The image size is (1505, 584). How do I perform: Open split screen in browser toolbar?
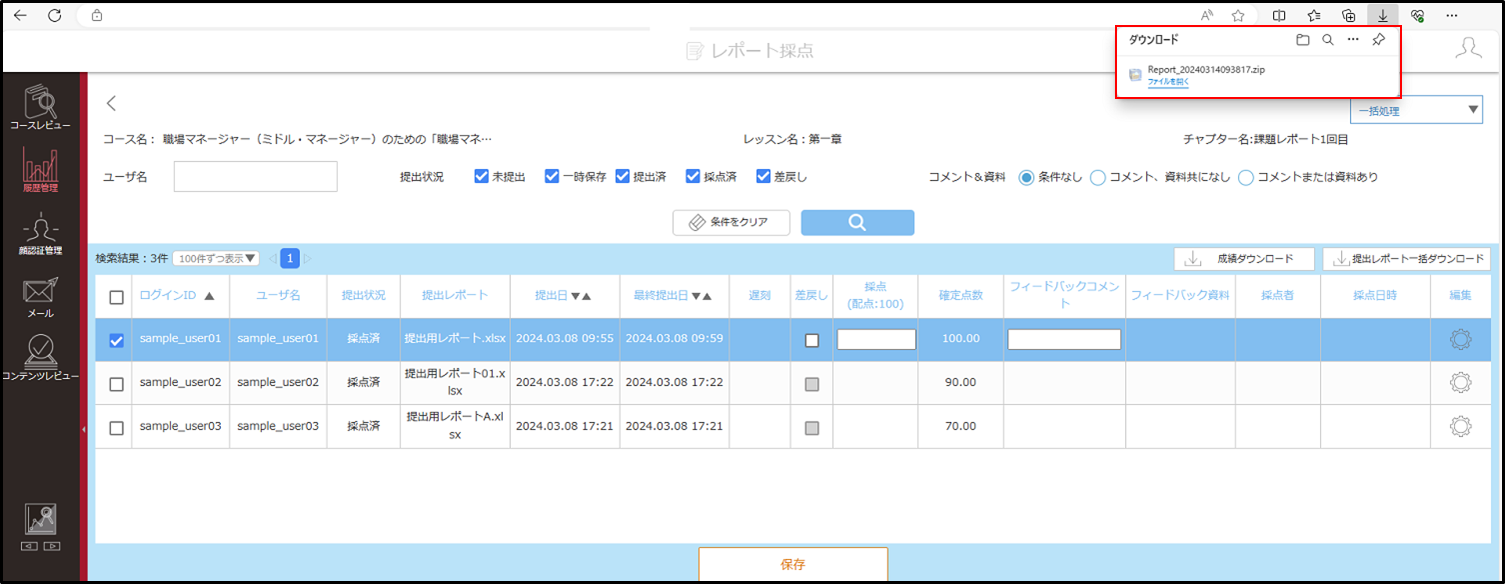point(1279,15)
